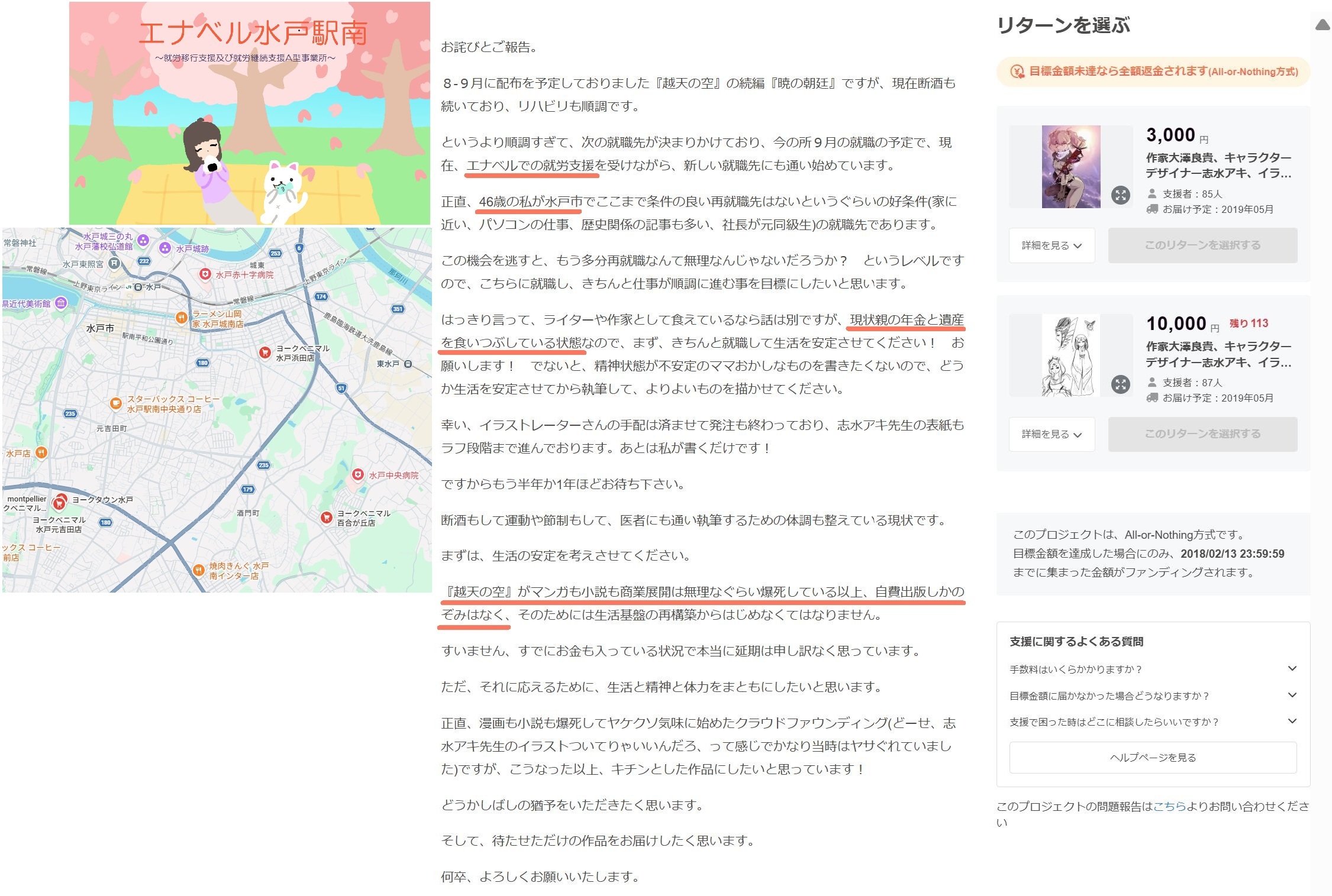Click the enlarge icon on the 10,000円 return image
1332x896 pixels.
pyautogui.click(x=1120, y=384)
